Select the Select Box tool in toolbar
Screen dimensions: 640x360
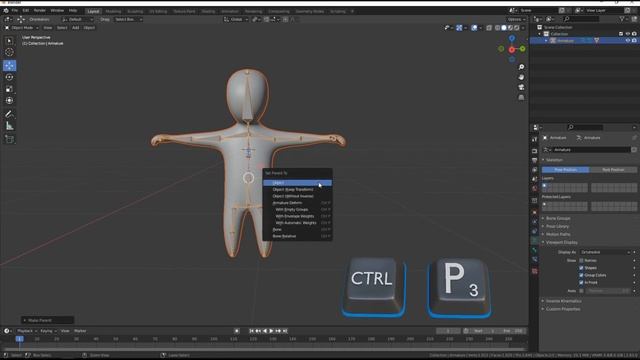[9, 41]
